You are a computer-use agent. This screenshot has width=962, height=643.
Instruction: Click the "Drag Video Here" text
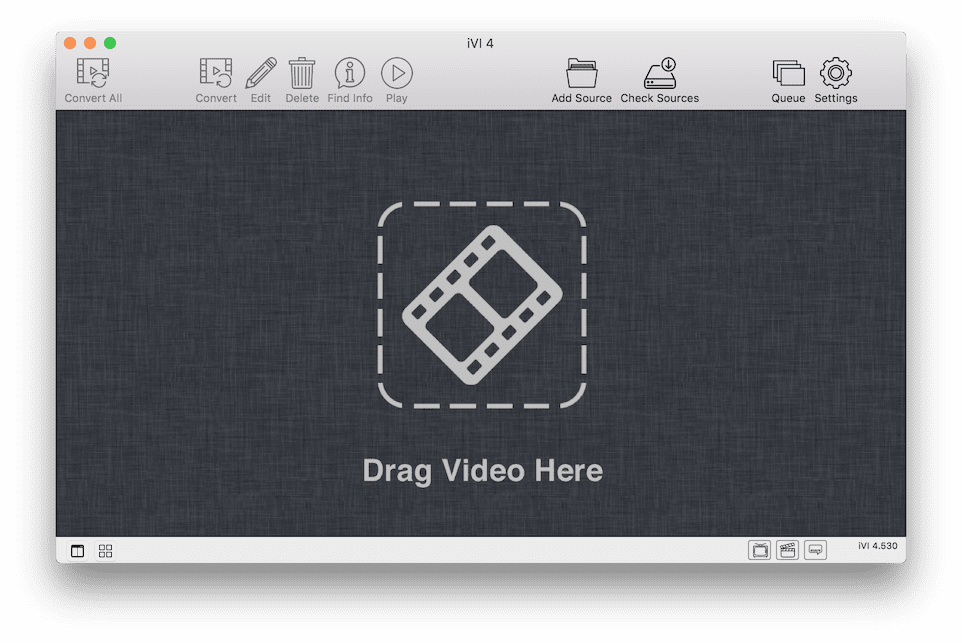click(483, 471)
